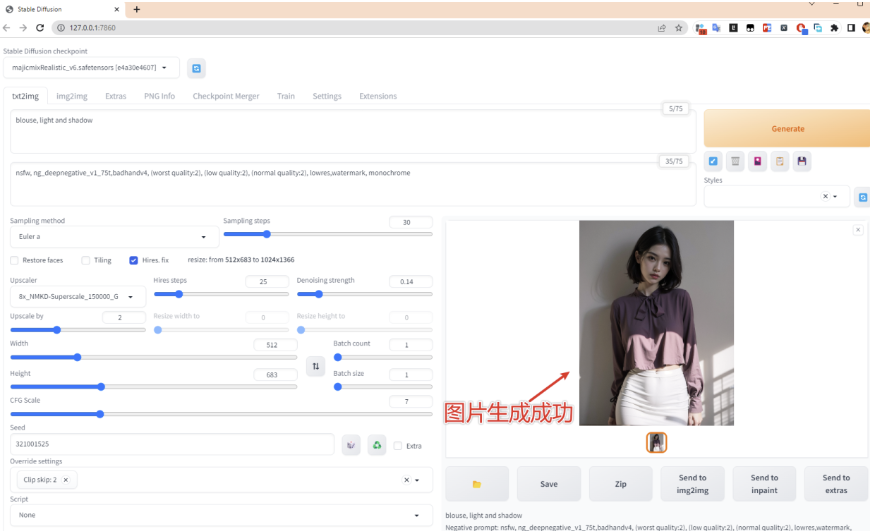Image resolution: width=870 pixels, height=531 pixels.
Task: Adjust the Upscale by slider
Action: tap(78, 330)
